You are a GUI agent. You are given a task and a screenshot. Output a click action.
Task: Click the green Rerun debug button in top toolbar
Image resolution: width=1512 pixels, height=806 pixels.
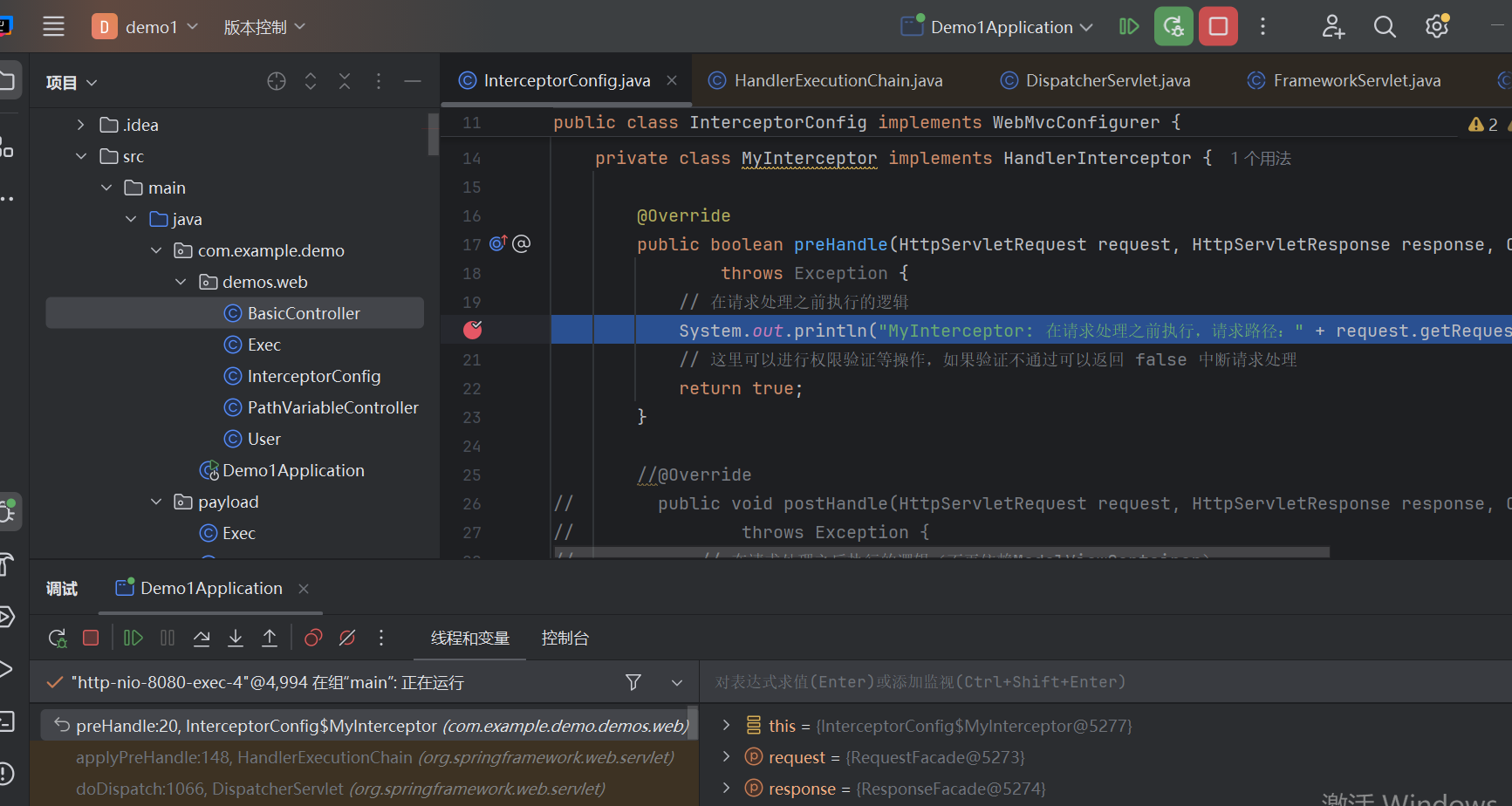click(1173, 27)
